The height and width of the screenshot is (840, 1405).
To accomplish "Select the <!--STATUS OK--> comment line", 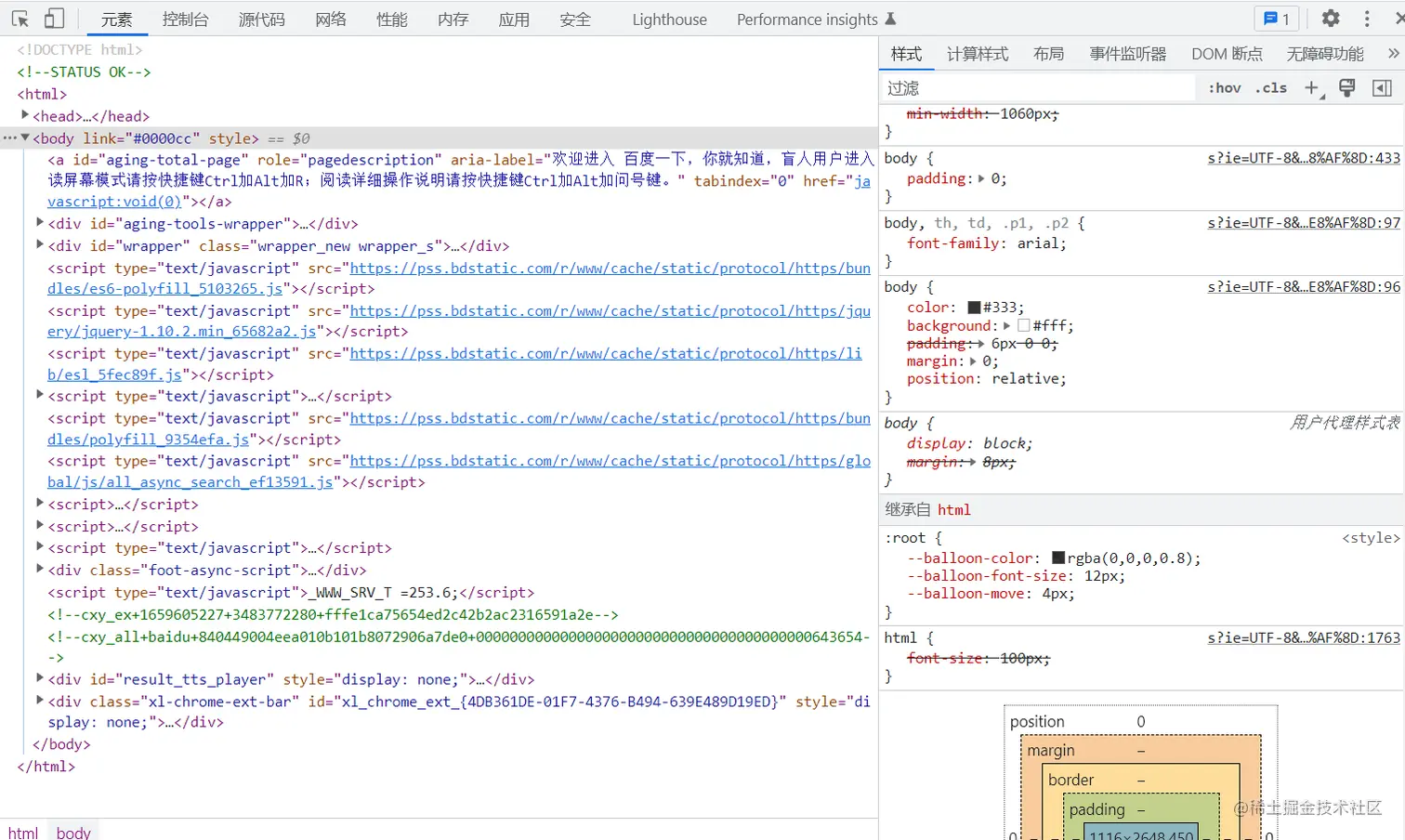I will [x=84, y=72].
